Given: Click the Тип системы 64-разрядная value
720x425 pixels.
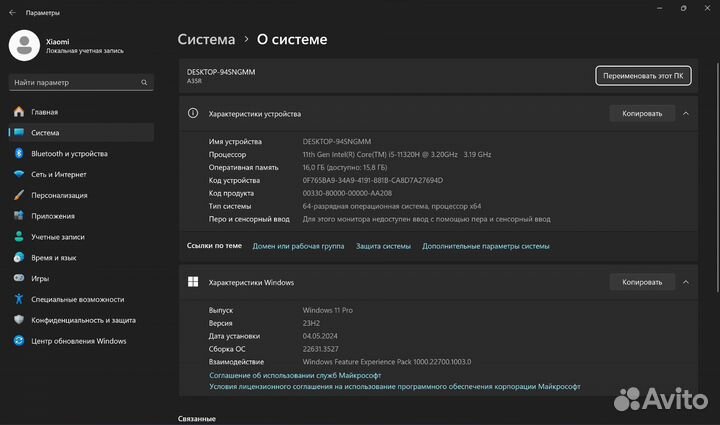Looking at the screenshot, I should tap(392, 206).
